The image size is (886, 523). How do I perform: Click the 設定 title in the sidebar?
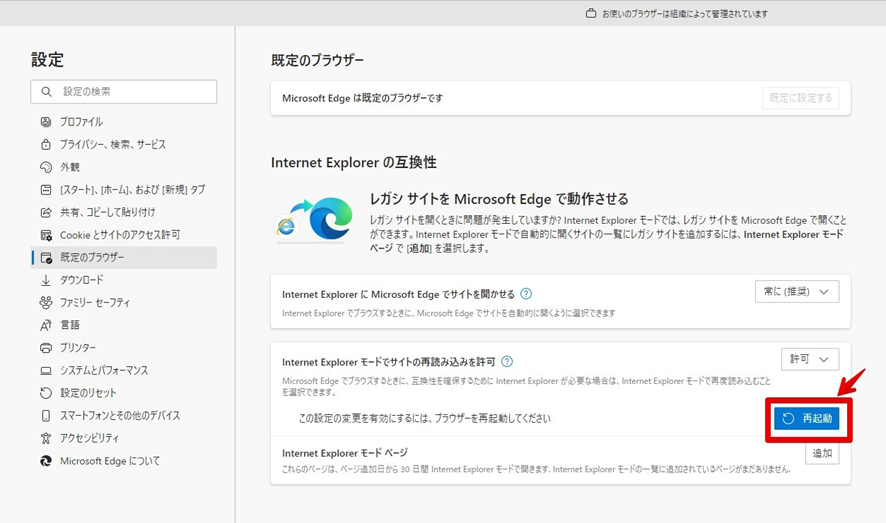(x=47, y=60)
